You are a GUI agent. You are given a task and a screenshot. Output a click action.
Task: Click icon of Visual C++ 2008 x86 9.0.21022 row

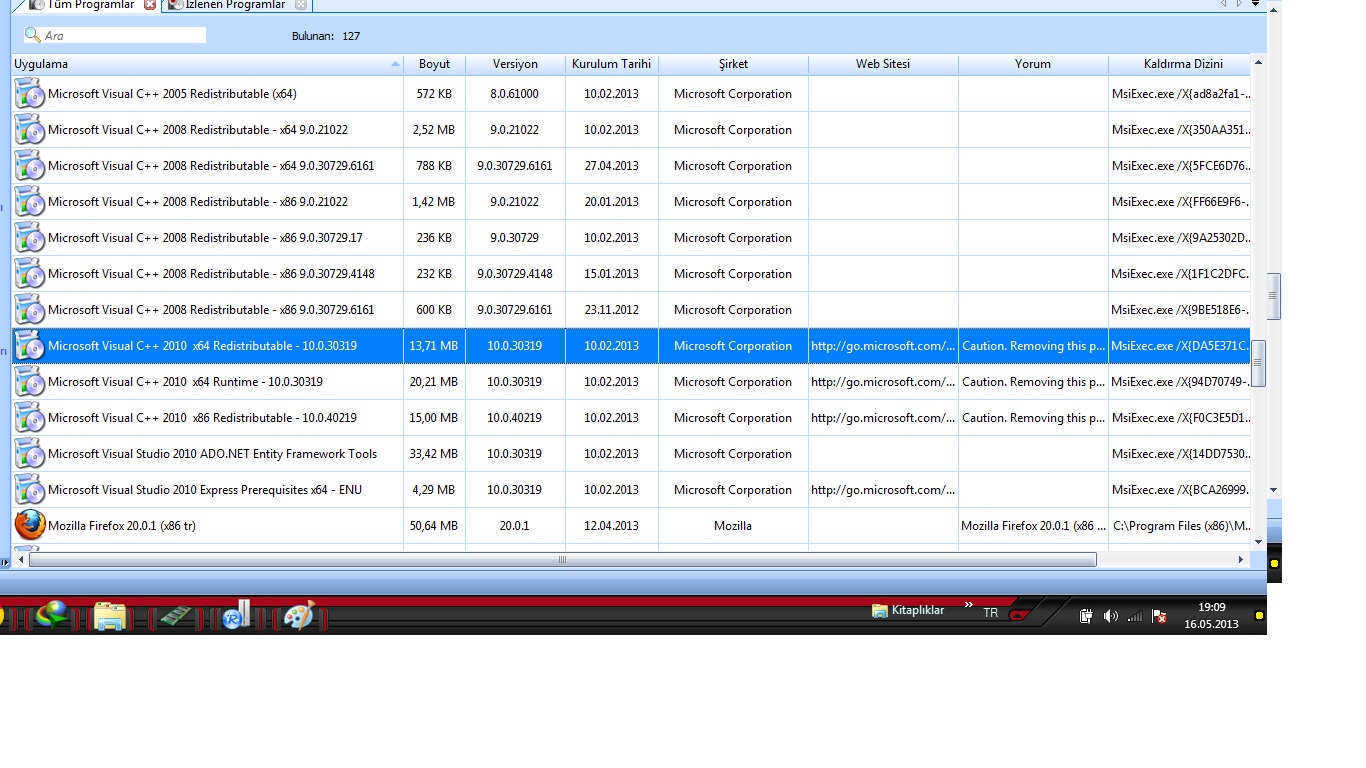(30, 202)
